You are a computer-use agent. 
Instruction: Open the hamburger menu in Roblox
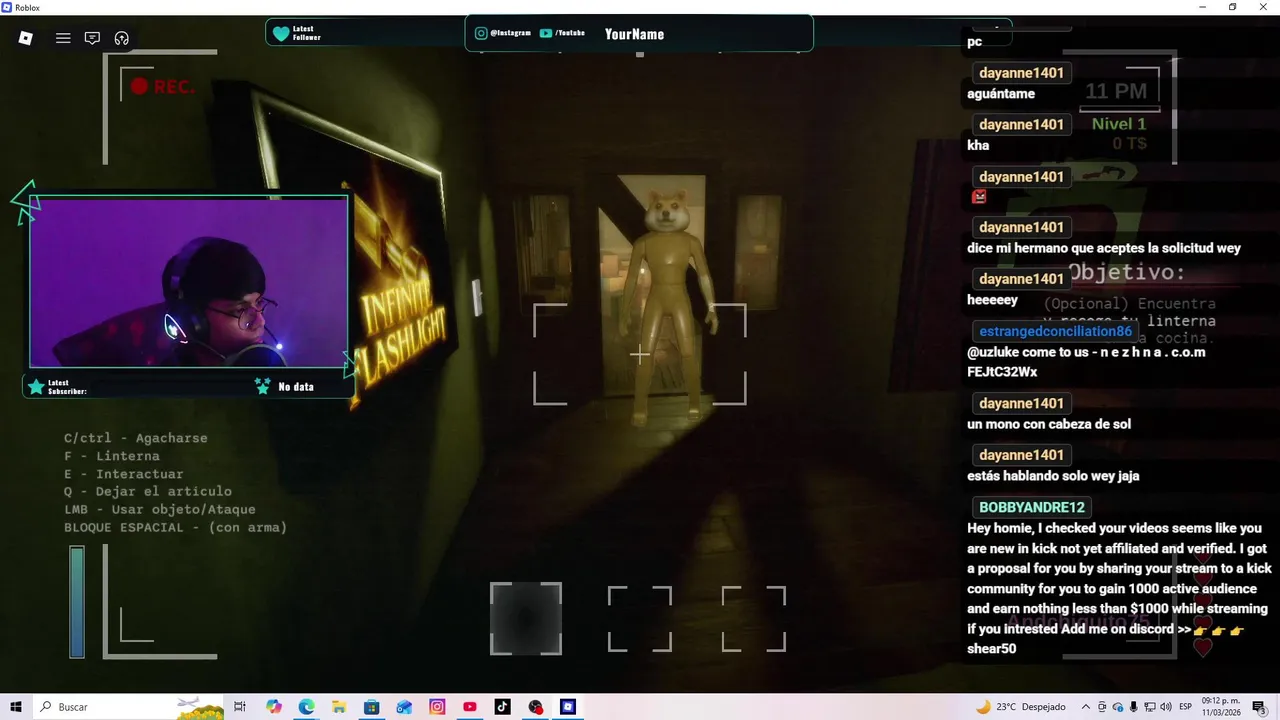[63, 38]
